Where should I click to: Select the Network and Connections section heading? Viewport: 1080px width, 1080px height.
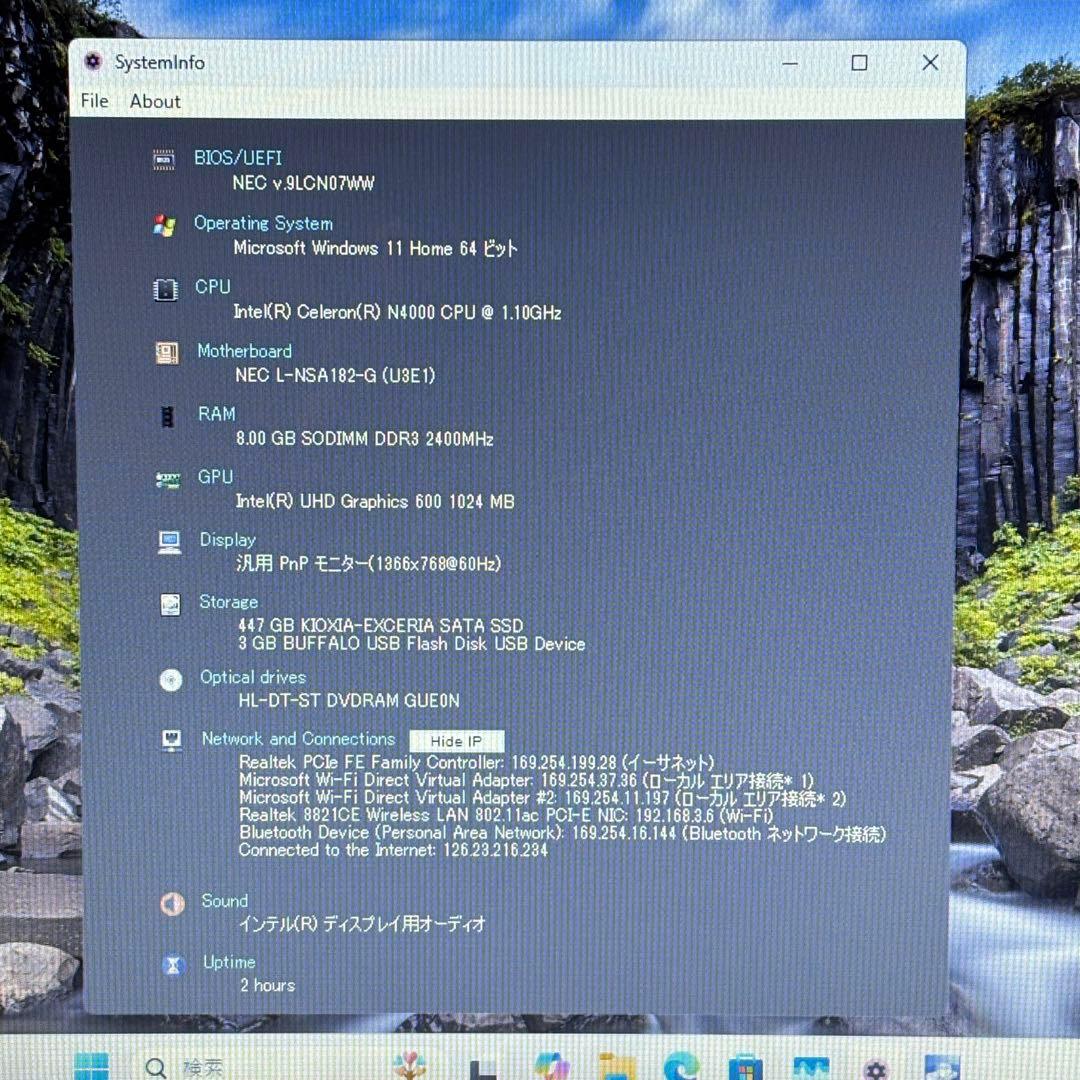pos(297,739)
